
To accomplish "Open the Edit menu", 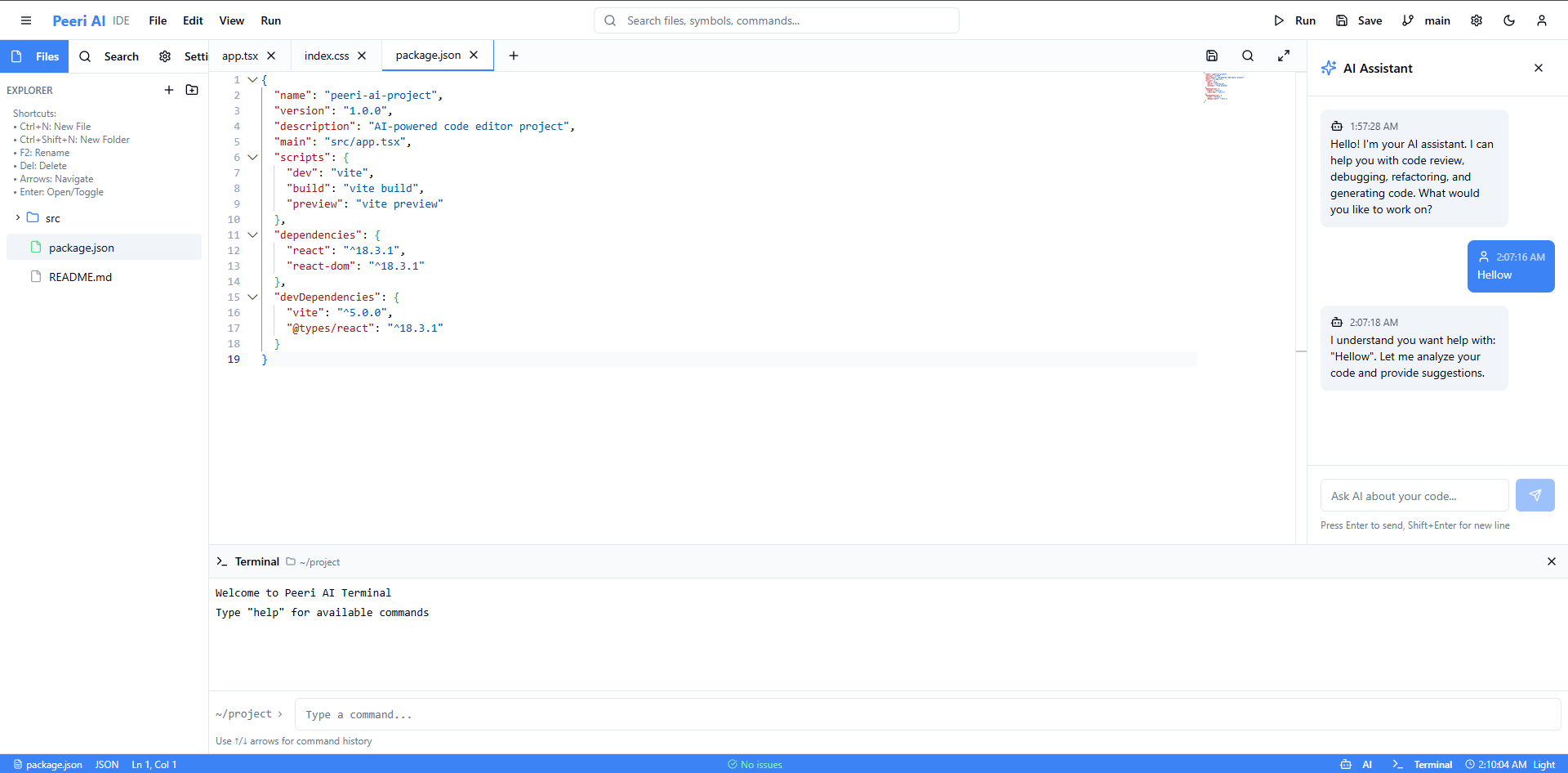I will 193,20.
